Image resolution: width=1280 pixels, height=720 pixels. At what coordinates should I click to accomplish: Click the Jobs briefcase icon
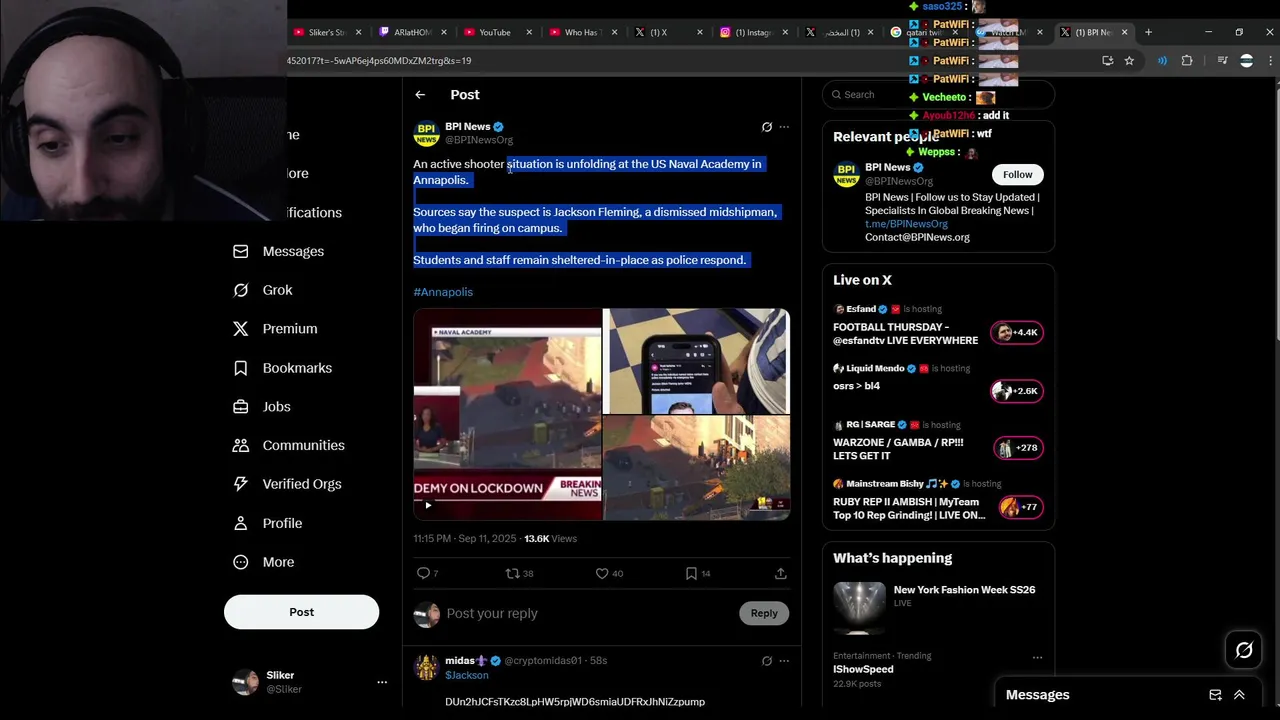click(x=240, y=407)
